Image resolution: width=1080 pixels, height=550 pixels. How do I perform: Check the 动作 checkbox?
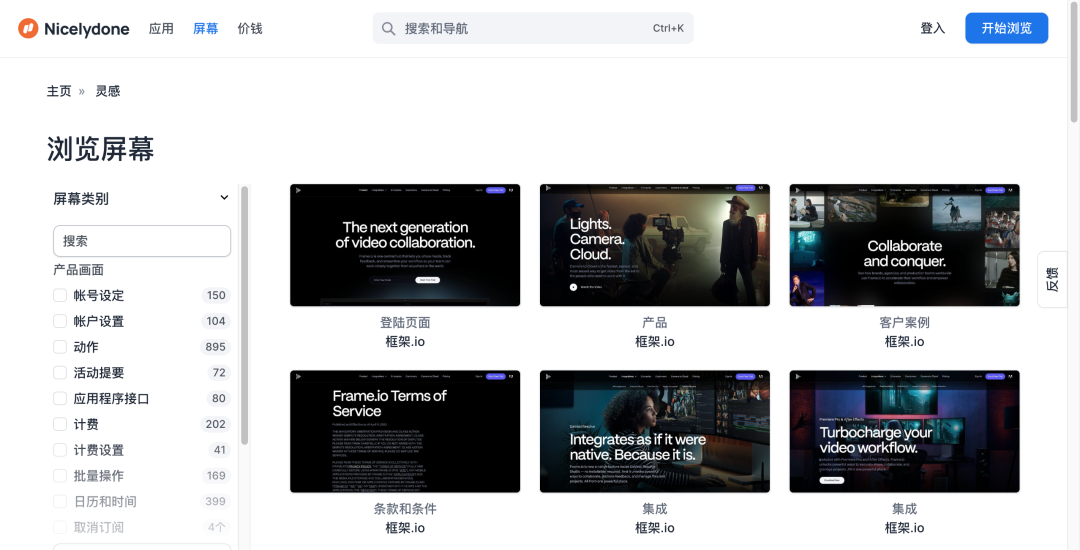tap(60, 347)
